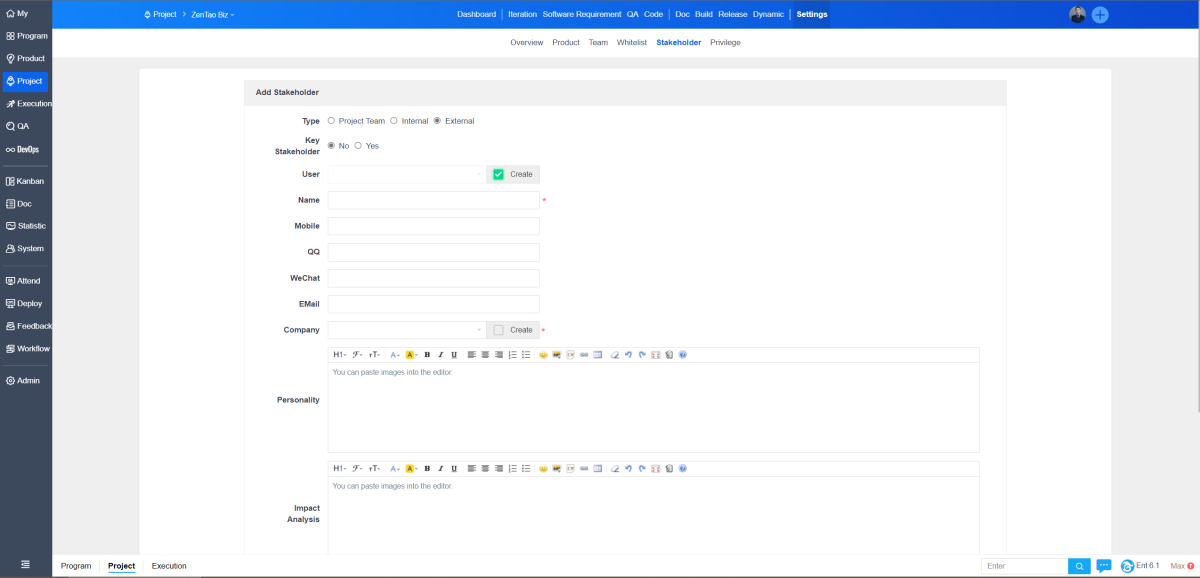Collapse the sidebar with the hamburger icon
The image size is (1200, 578).
[x=26, y=566]
